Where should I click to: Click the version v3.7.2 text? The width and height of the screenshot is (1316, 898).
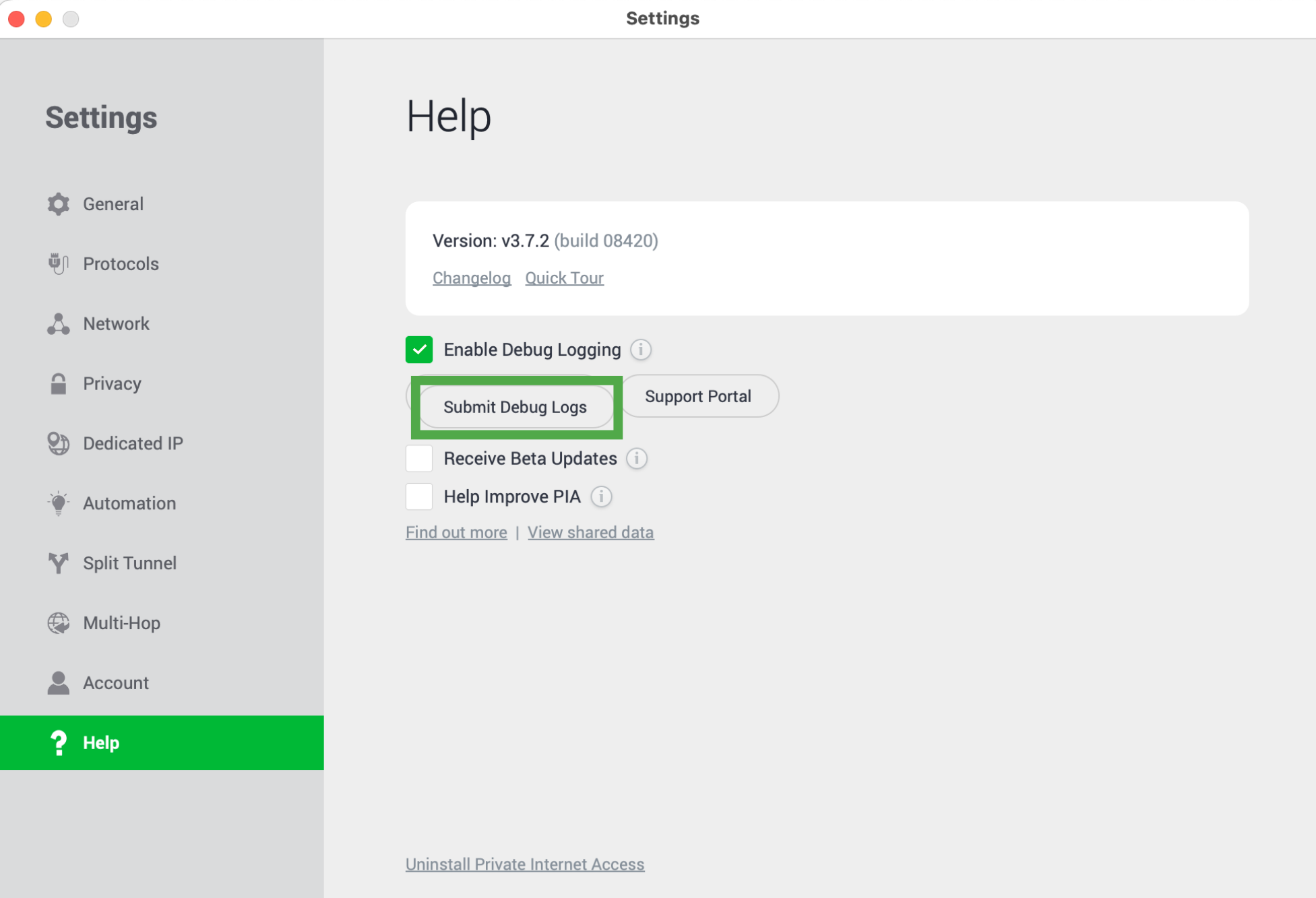[491, 240]
